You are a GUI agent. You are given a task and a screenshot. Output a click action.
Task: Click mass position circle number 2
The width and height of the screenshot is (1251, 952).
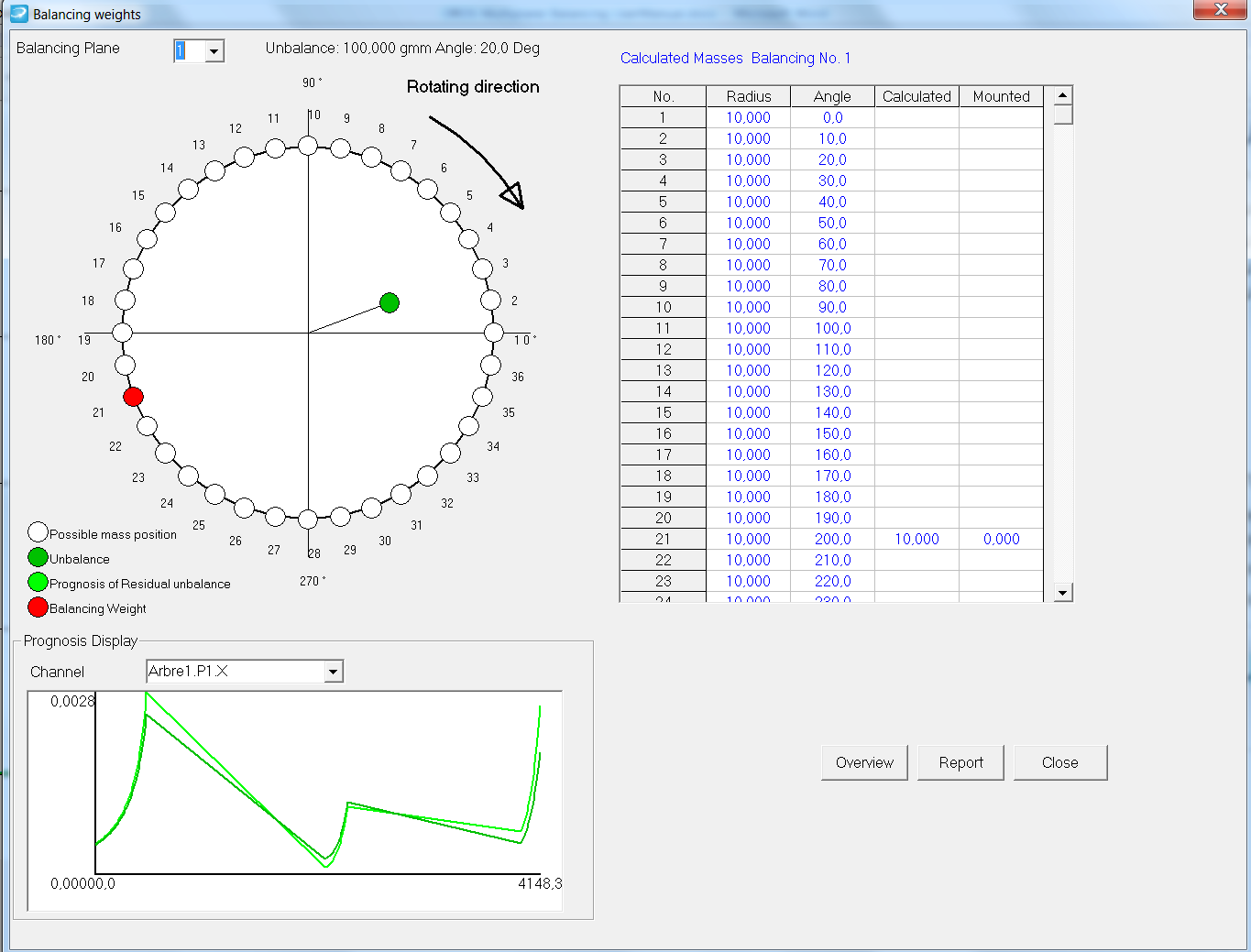[x=491, y=300]
